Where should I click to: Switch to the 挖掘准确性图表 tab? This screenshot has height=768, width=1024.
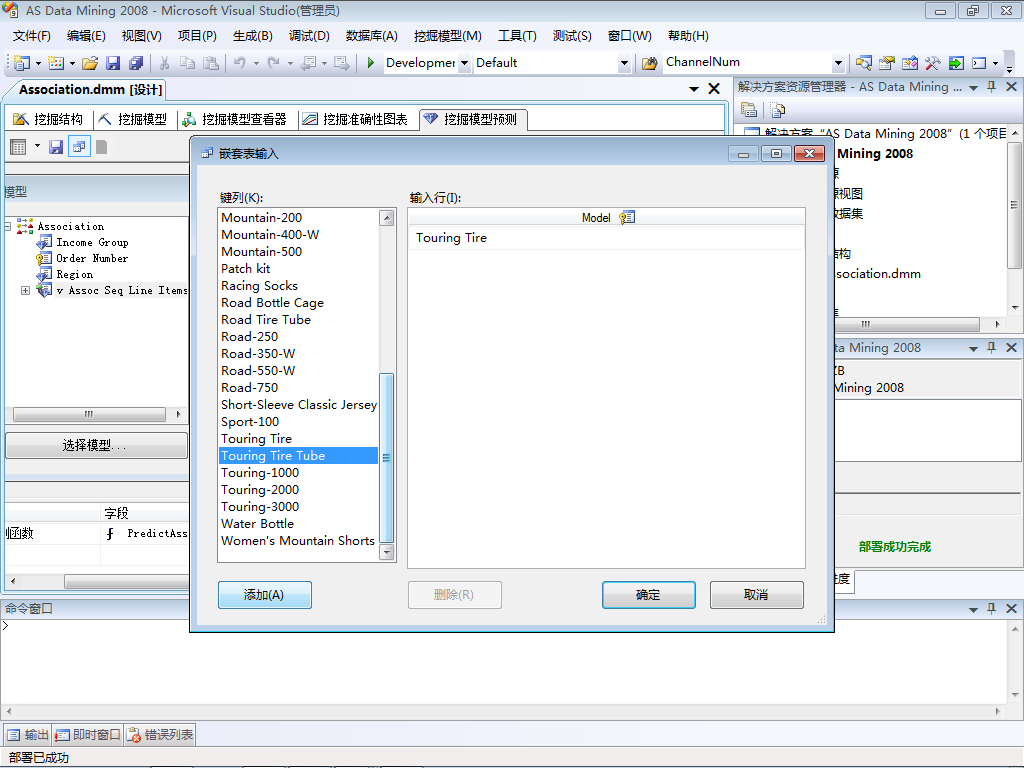357,119
